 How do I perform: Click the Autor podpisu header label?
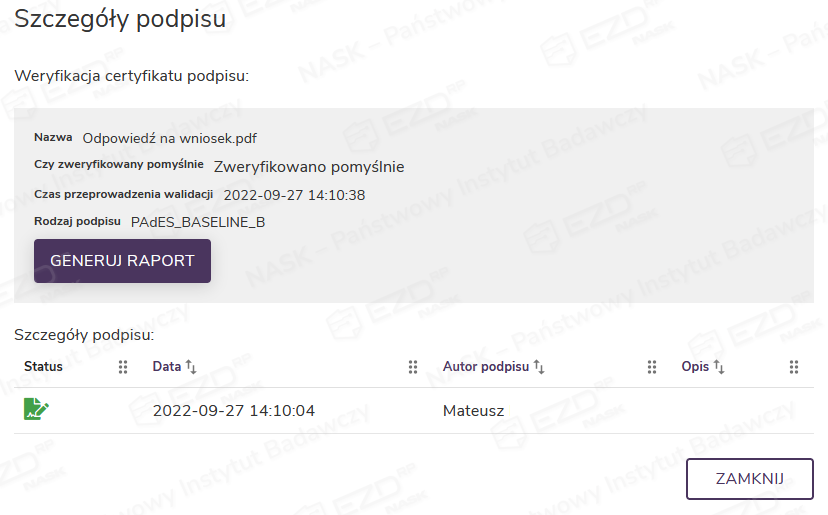click(x=485, y=367)
